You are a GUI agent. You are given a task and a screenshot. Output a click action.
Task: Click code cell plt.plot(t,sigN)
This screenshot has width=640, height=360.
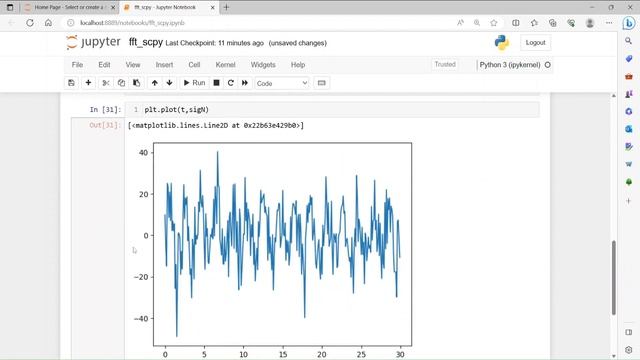(x=333, y=109)
